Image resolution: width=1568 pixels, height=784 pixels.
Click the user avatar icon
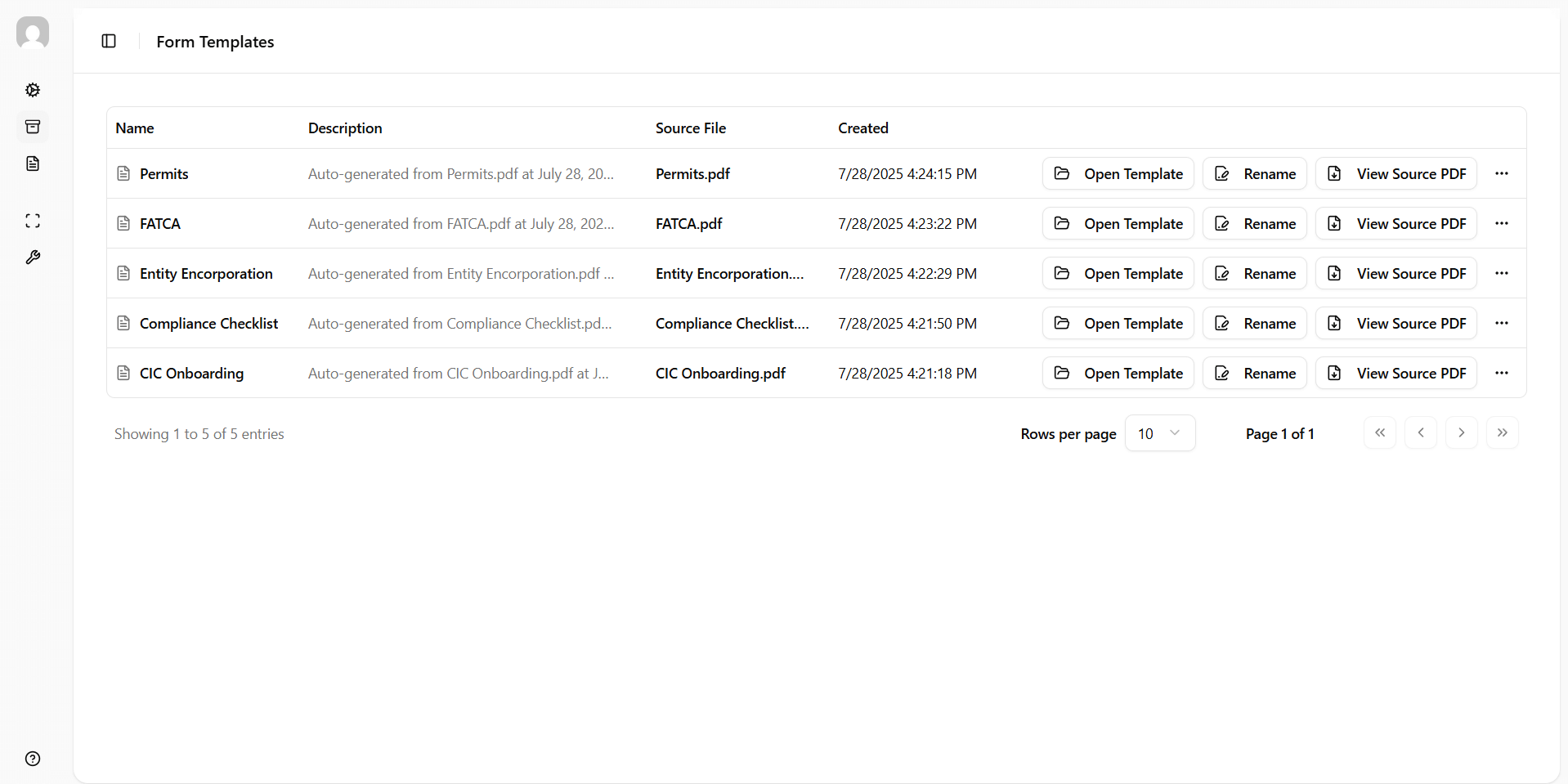click(x=33, y=33)
